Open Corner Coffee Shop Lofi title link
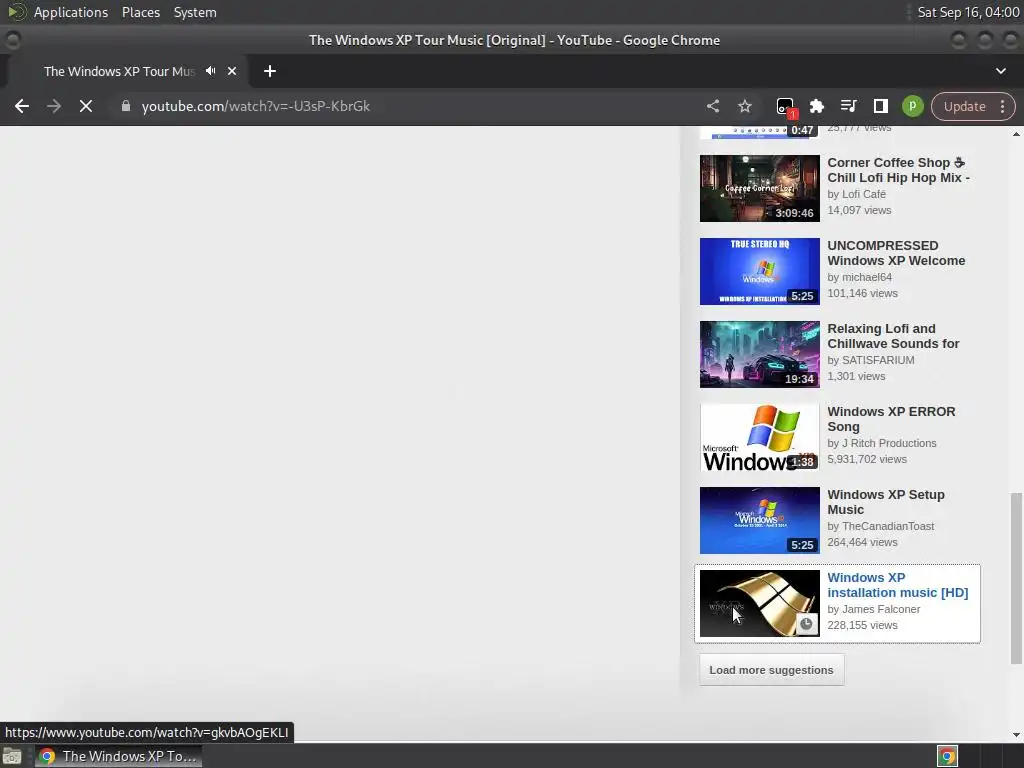The height and width of the screenshot is (768, 1024). click(x=898, y=170)
